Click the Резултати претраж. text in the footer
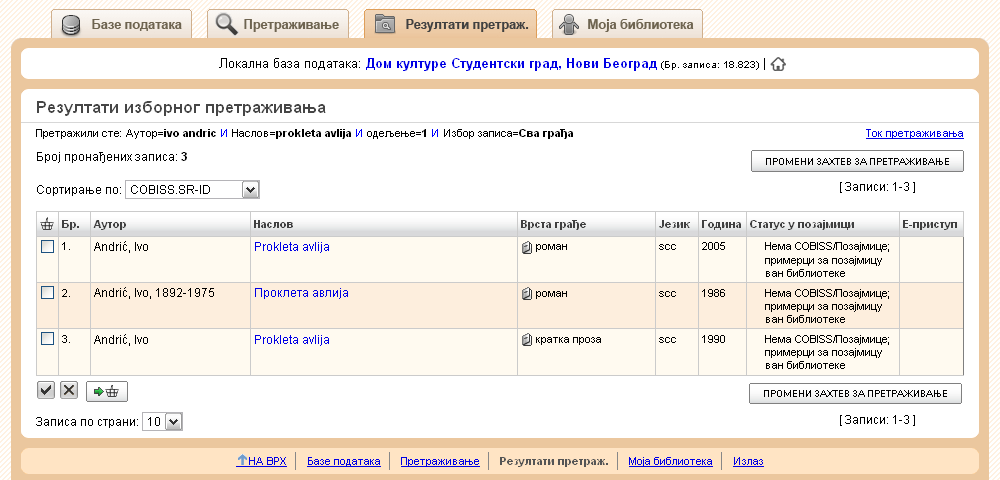 tap(554, 461)
